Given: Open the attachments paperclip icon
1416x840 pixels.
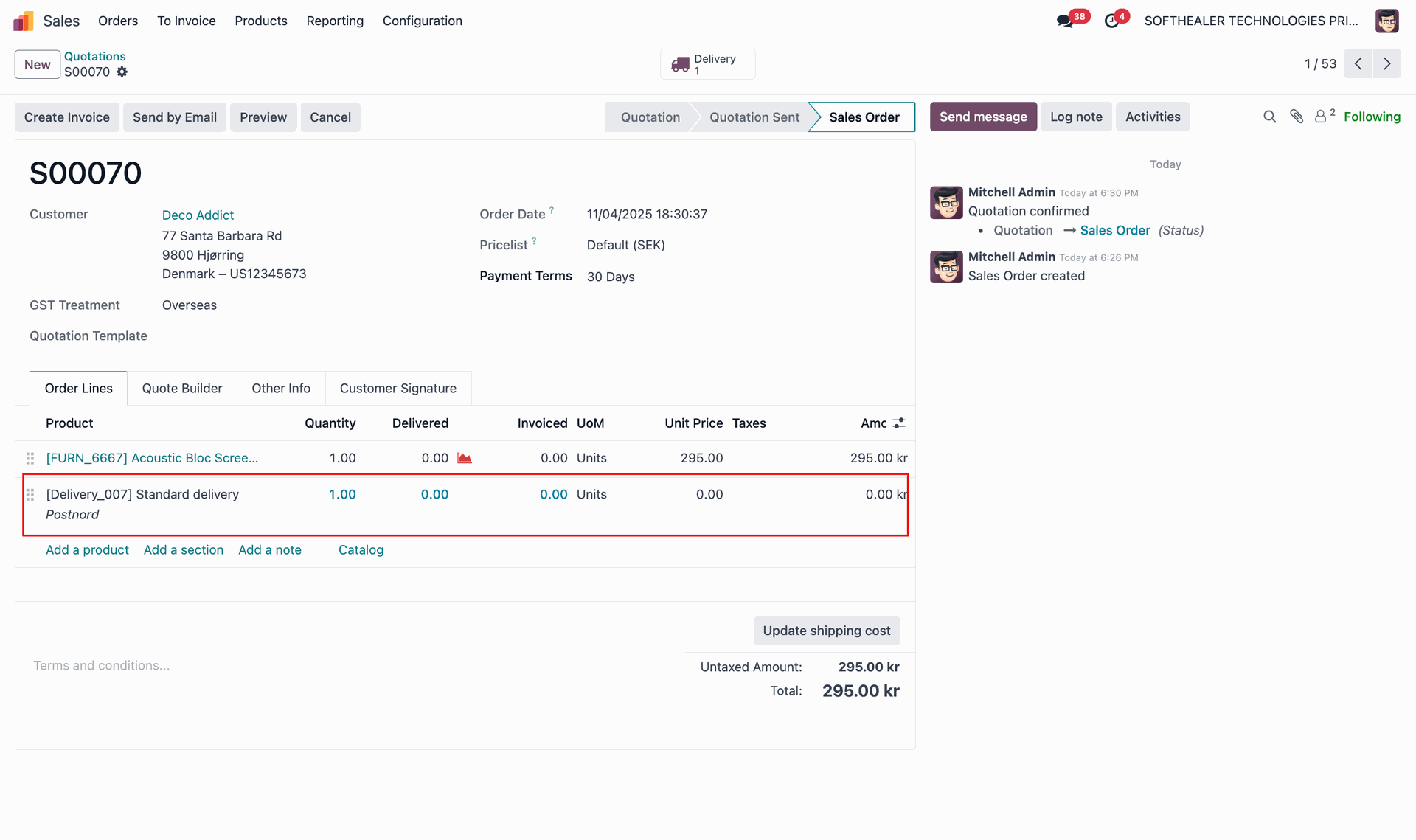Looking at the screenshot, I should tap(1297, 117).
